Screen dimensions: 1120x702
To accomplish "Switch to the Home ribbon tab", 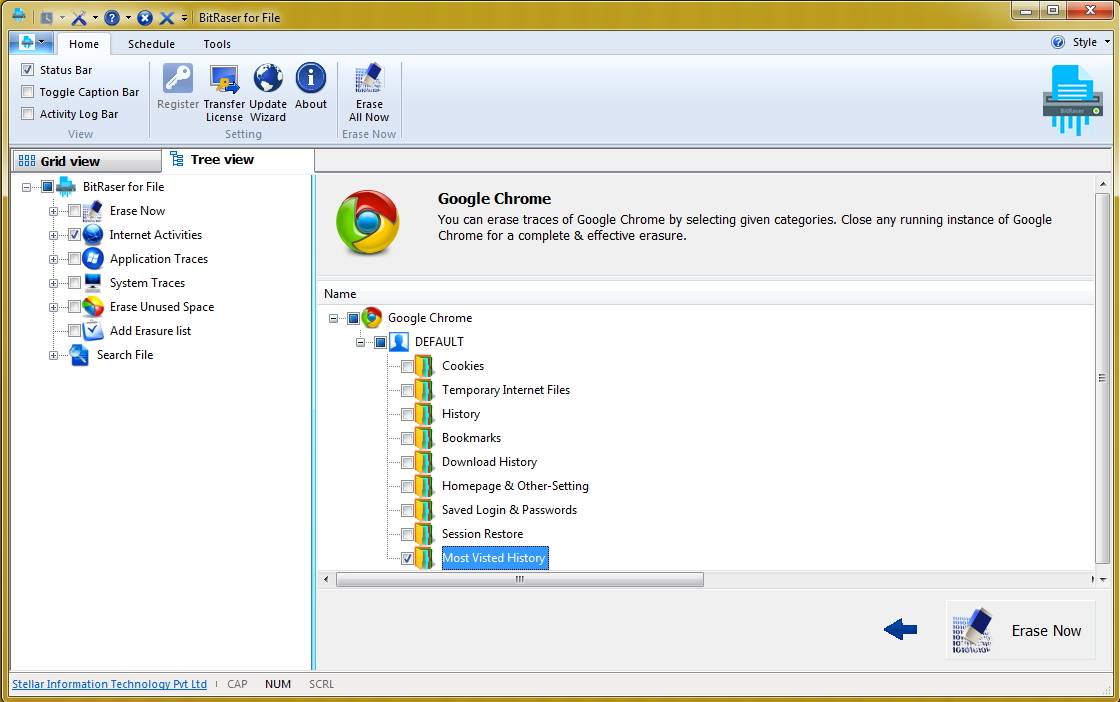I will point(84,44).
